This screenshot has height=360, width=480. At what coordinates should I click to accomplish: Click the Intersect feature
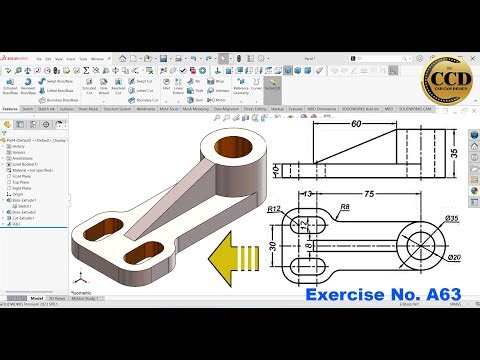pos(218,90)
